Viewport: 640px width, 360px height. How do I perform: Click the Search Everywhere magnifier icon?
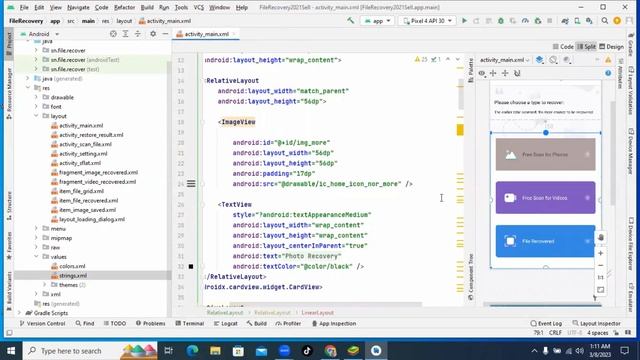click(605, 21)
